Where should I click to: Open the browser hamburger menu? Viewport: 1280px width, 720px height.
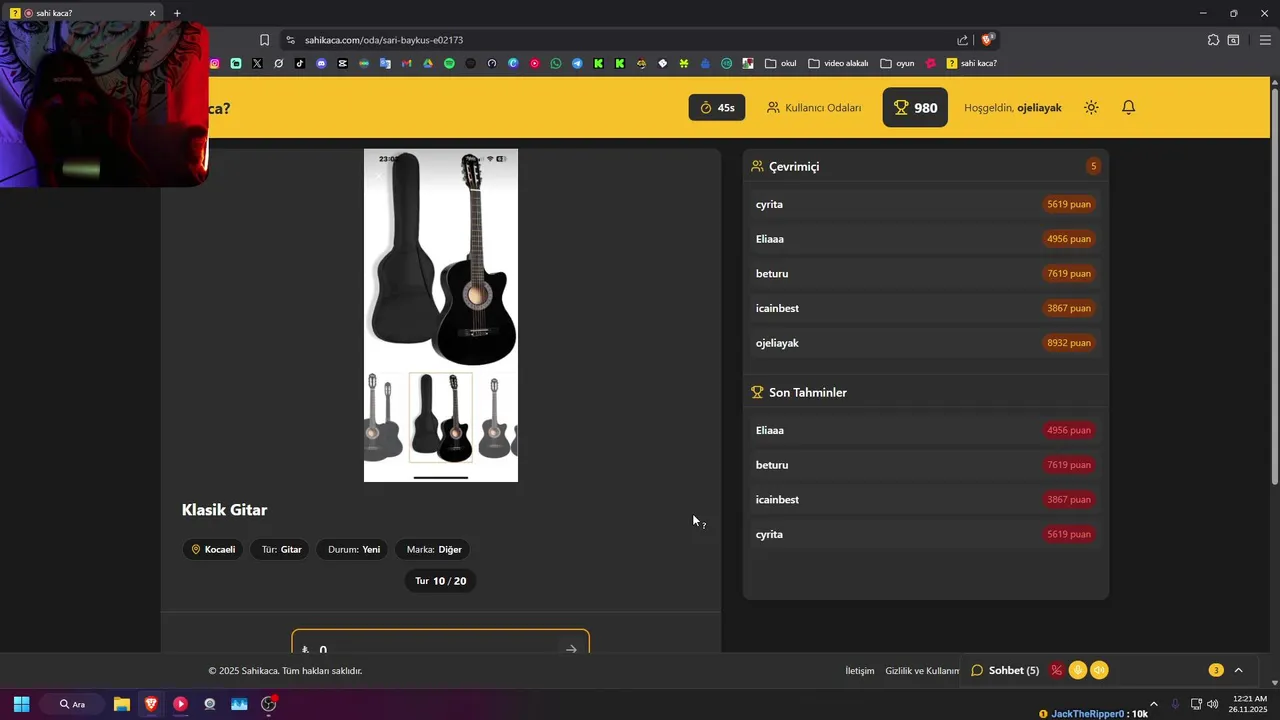tap(1265, 40)
